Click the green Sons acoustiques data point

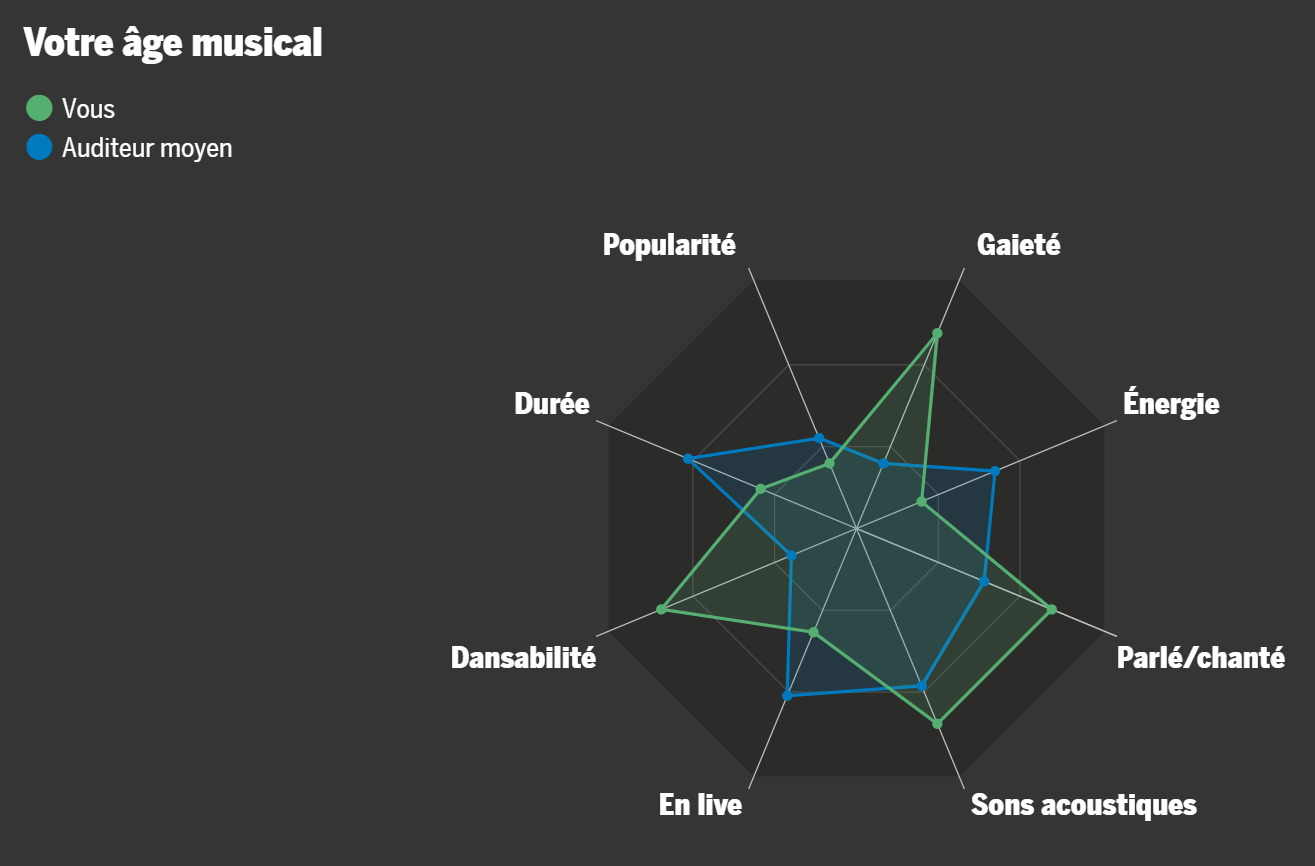(937, 723)
